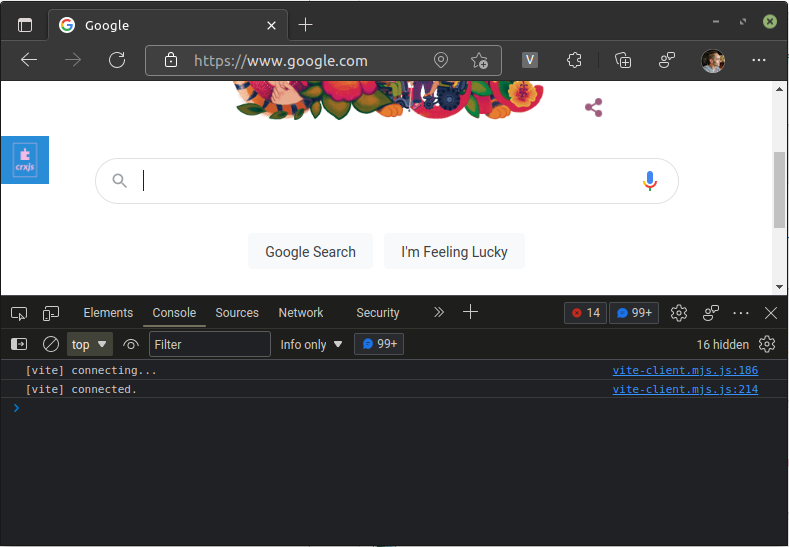Activate DevTools inspect element tool
789x547 pixels.
coord(19,314)
